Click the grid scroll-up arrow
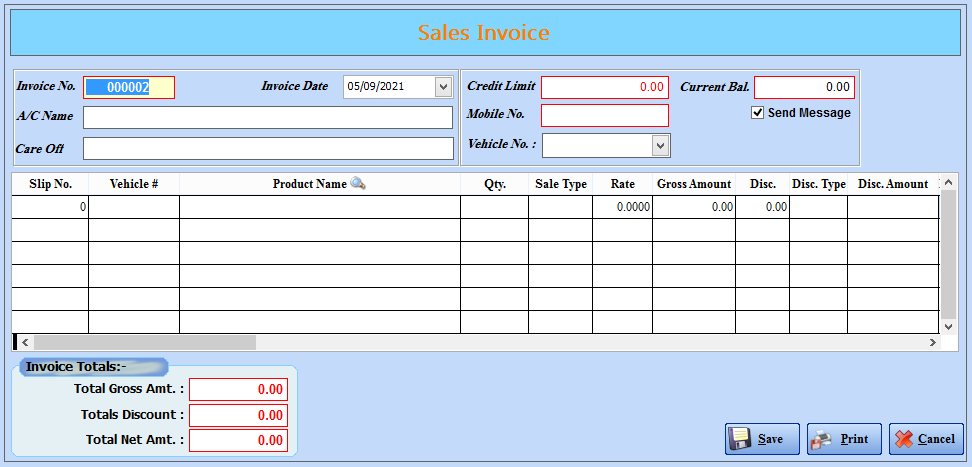 click(x=948, y=182)
